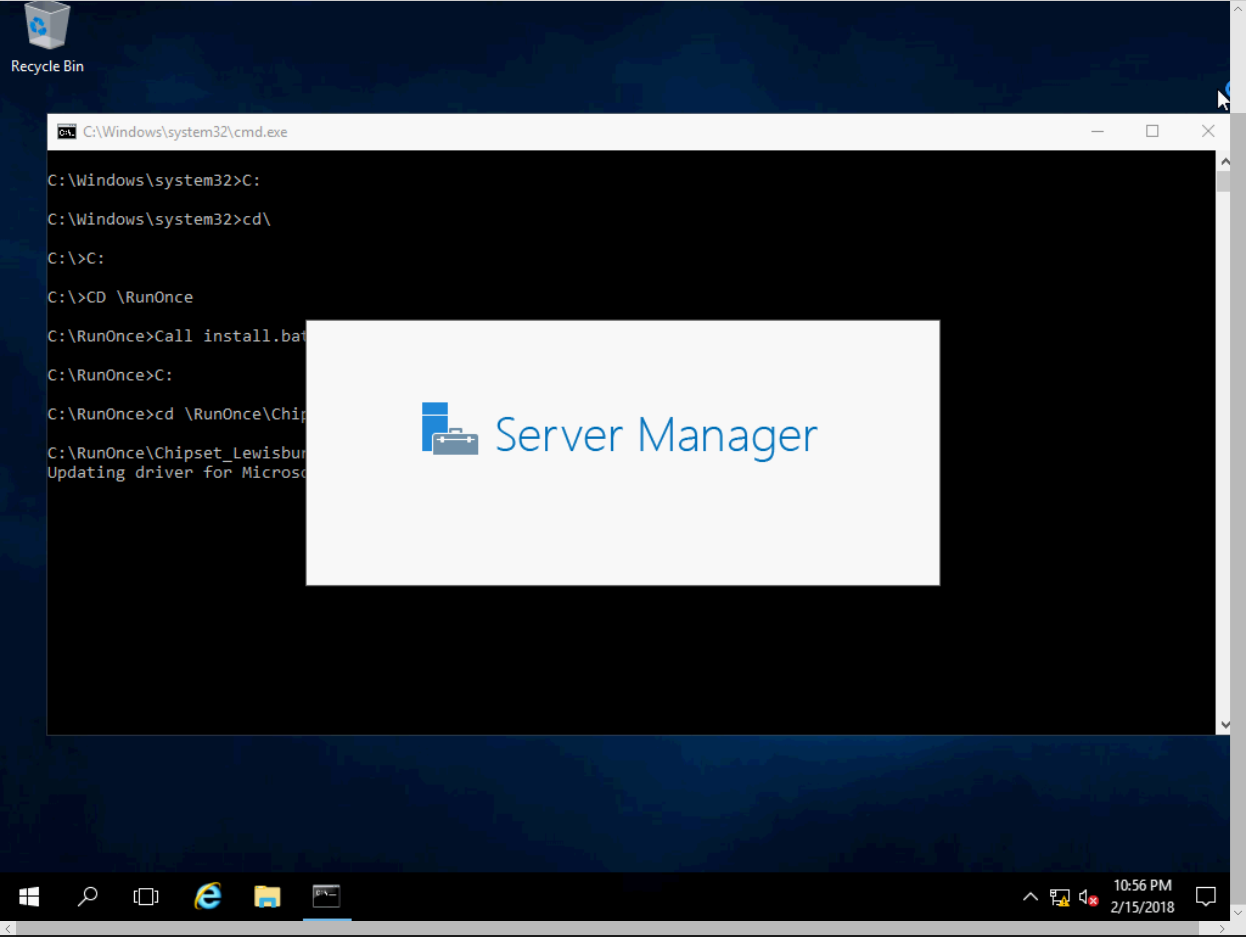1246x937 pixels.
Task: Click the 'C:\Windows\system32>cd\' line
Action: (159, 219)
